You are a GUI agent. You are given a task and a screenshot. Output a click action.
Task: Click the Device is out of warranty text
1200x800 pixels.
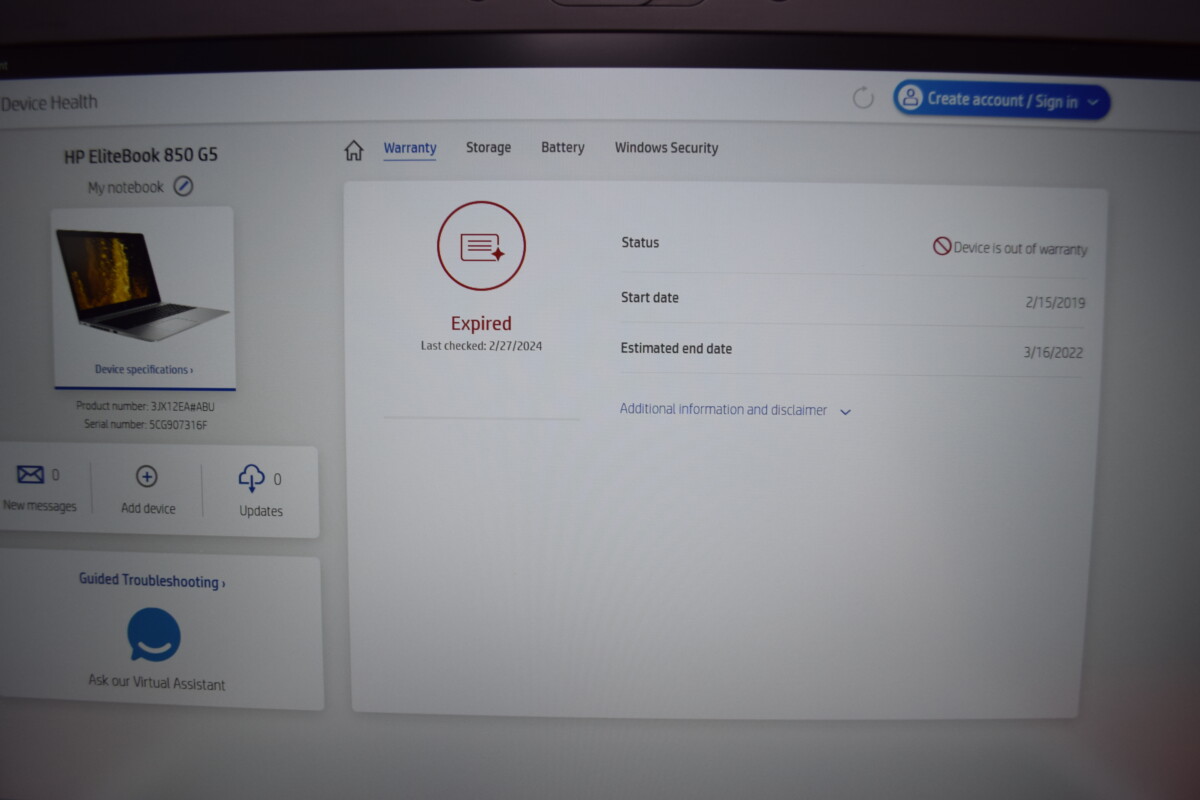[x=1020, y=249]
